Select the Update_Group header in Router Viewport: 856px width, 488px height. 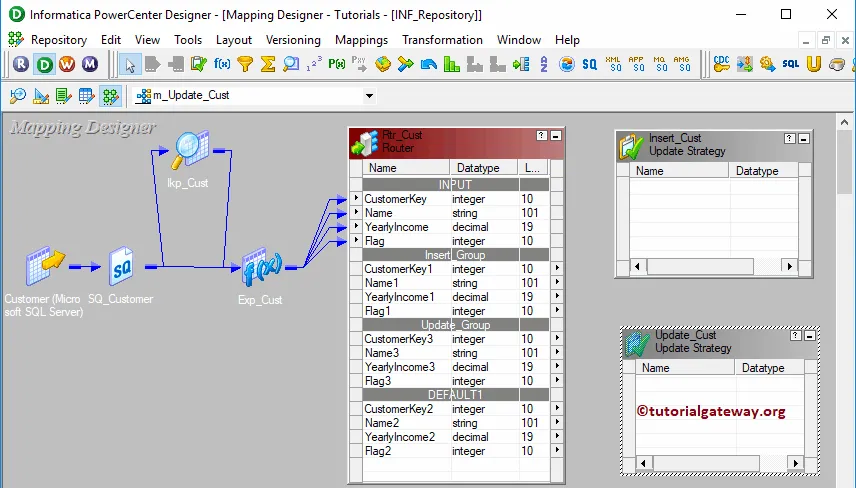[455, 324]
